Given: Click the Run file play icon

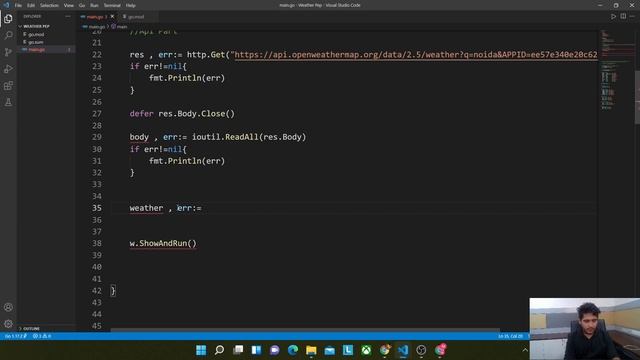Looking at the screenshot, I should pos(613,16).
